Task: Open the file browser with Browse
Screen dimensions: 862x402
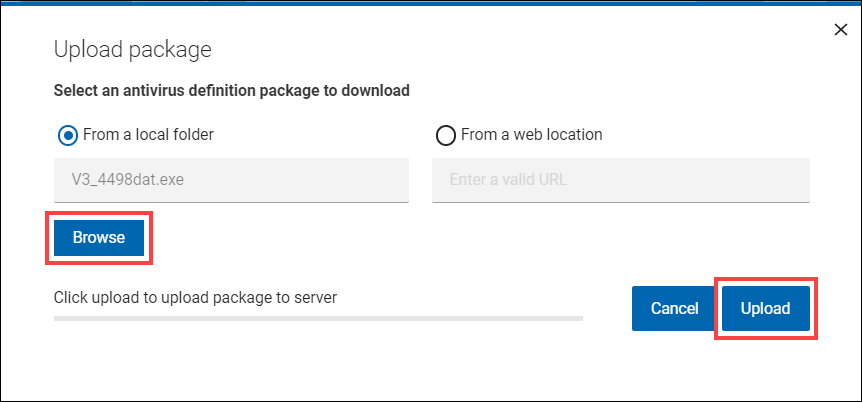Action: tap(99, 237)
